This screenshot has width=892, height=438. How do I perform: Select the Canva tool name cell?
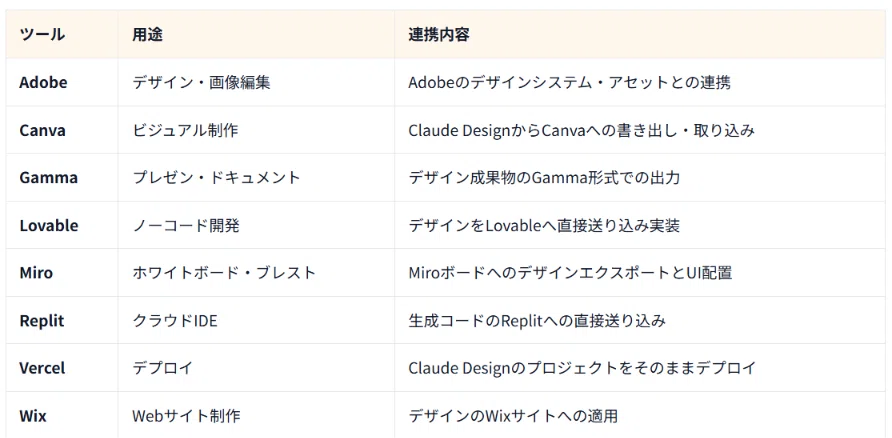pos(62,130)
